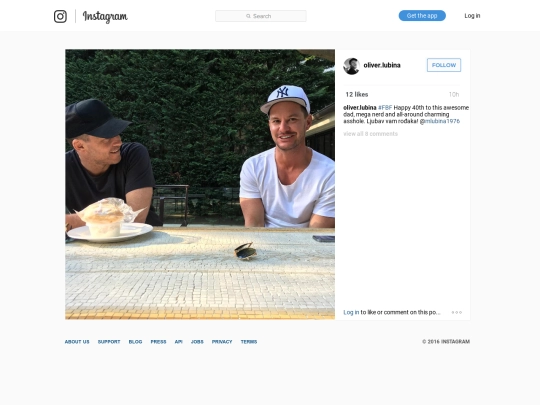Open the oliver.lubina username in header

(x=382, y=65)
